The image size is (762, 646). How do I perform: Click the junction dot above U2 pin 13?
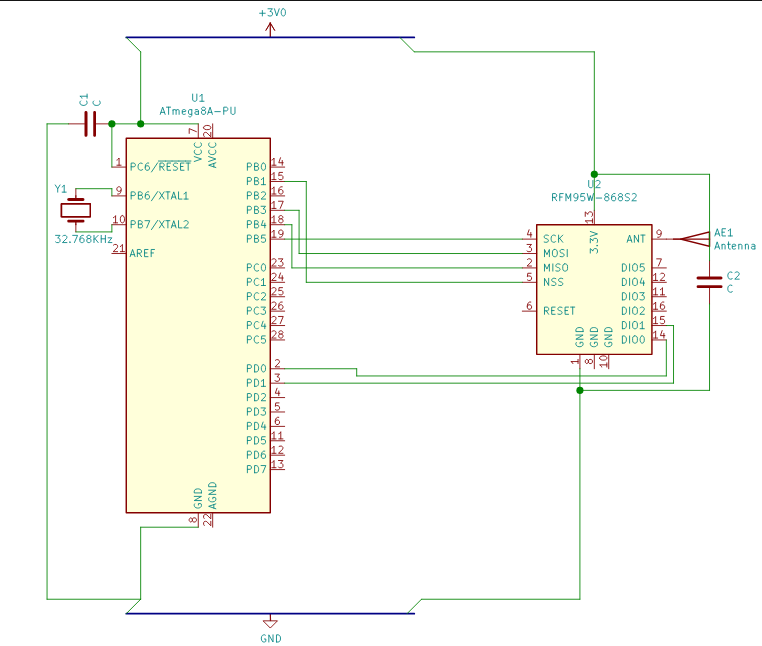click(594, 174)
